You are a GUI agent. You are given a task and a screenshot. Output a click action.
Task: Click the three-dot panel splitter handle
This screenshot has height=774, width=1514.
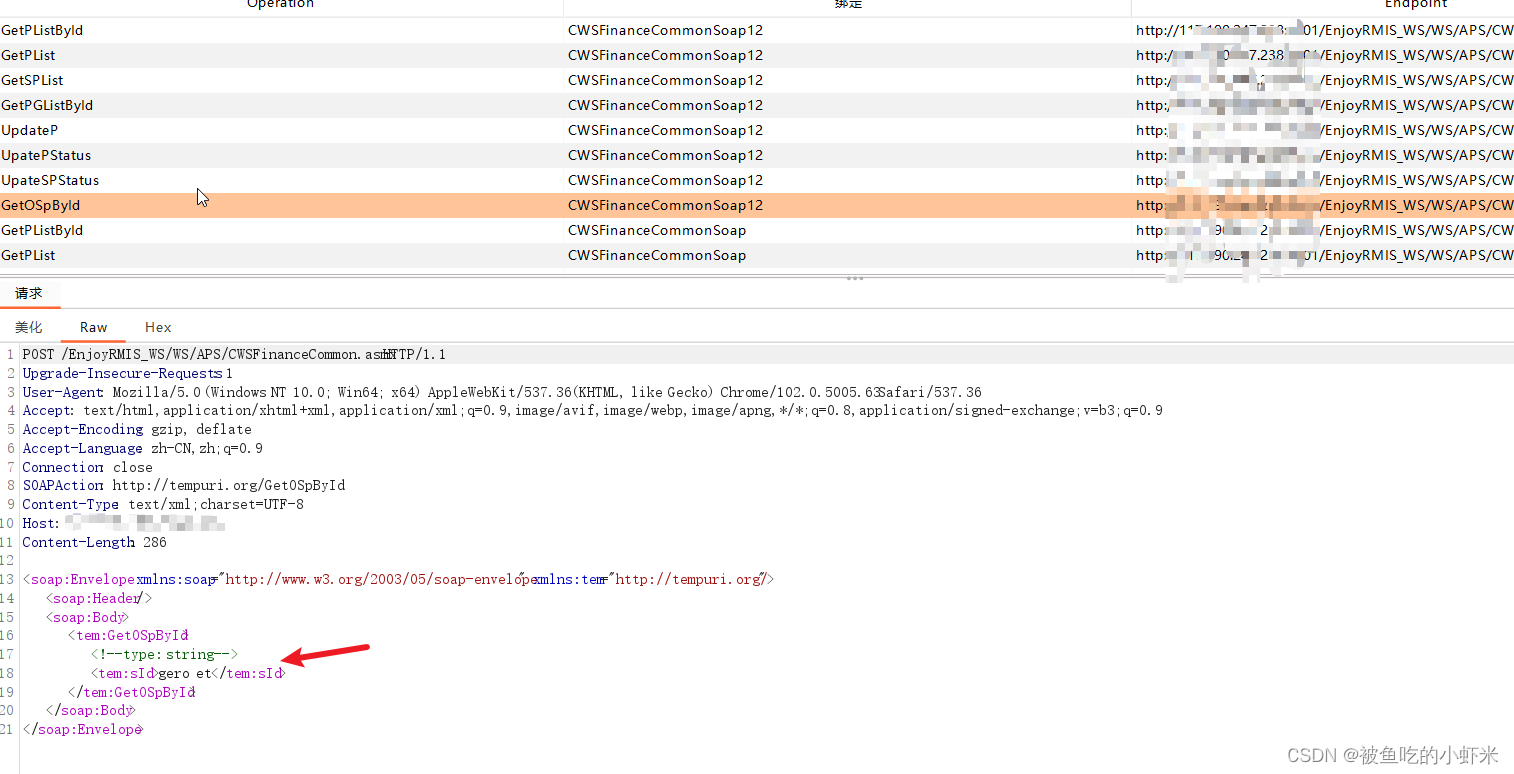[854, 279]
